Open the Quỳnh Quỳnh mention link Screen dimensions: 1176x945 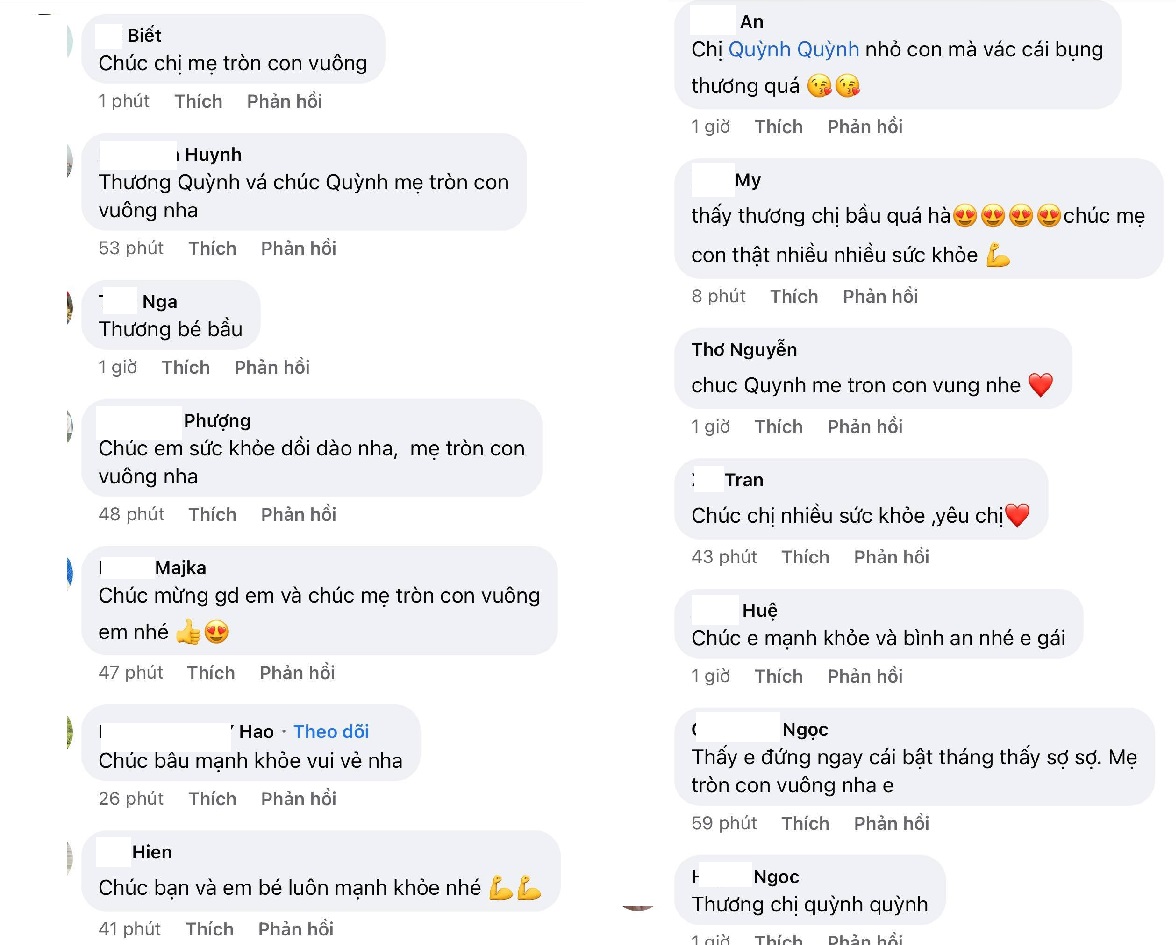point(794,49)
